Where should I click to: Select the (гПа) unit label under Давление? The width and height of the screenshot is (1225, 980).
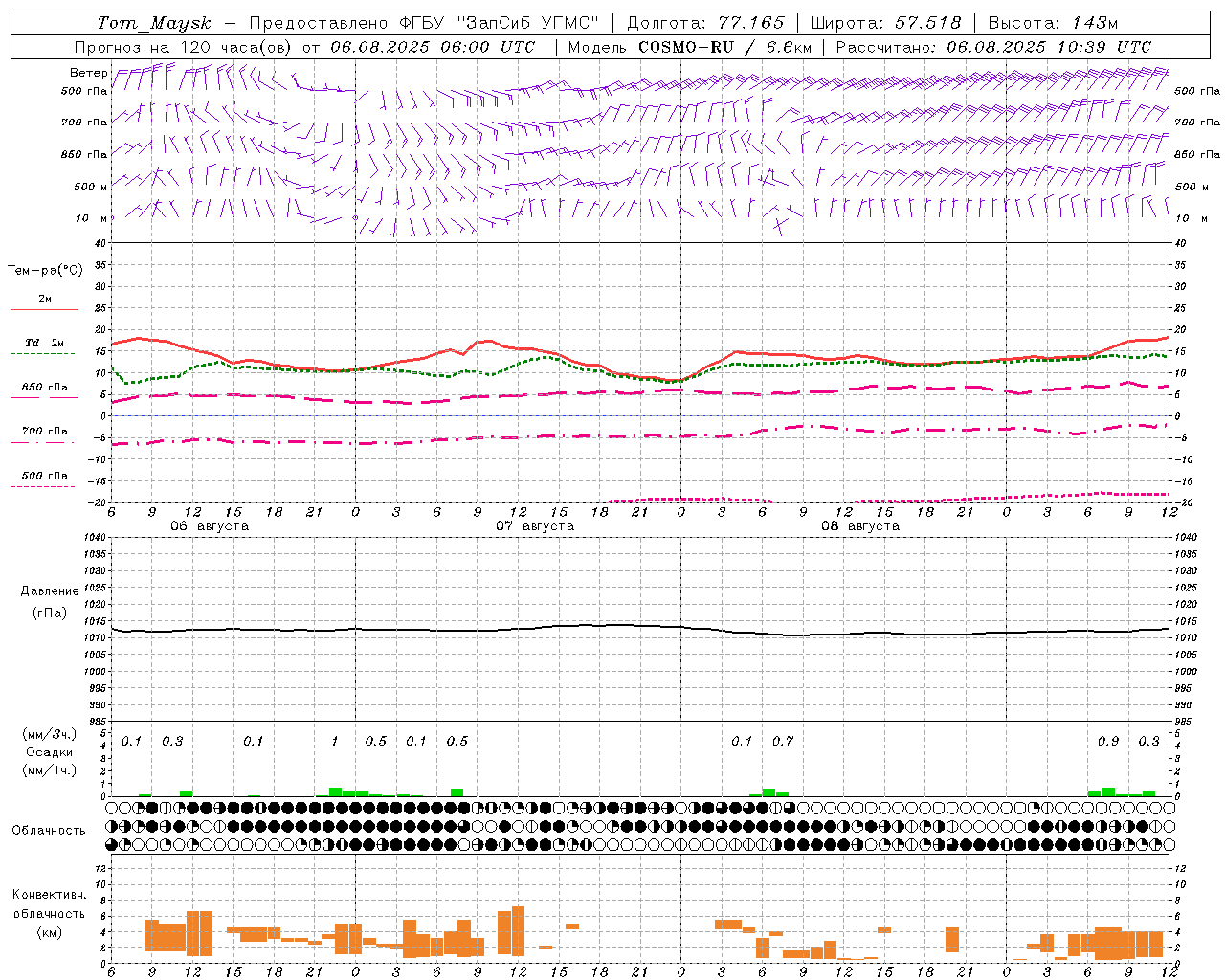(50, 613)
